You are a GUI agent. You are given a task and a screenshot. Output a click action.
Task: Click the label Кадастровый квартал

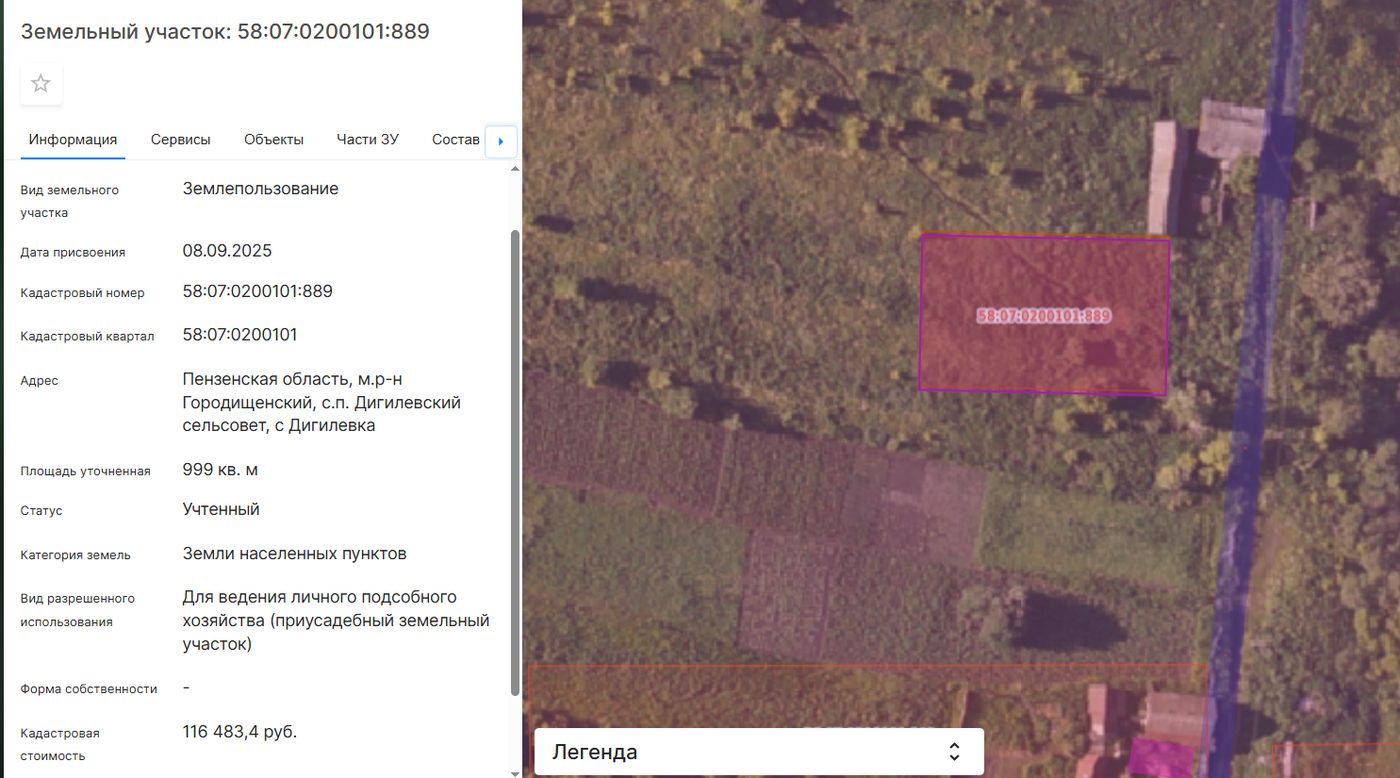(87, 336)
